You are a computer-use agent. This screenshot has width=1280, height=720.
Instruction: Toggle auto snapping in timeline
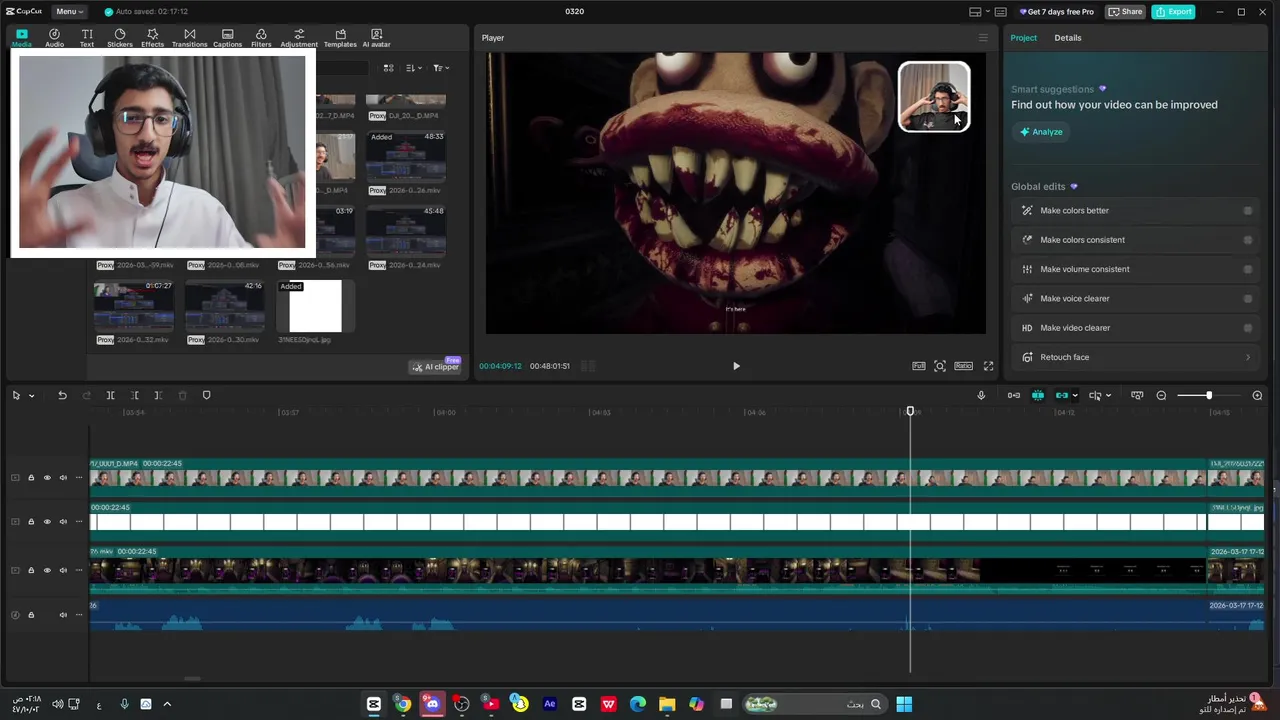[1038, 395]
